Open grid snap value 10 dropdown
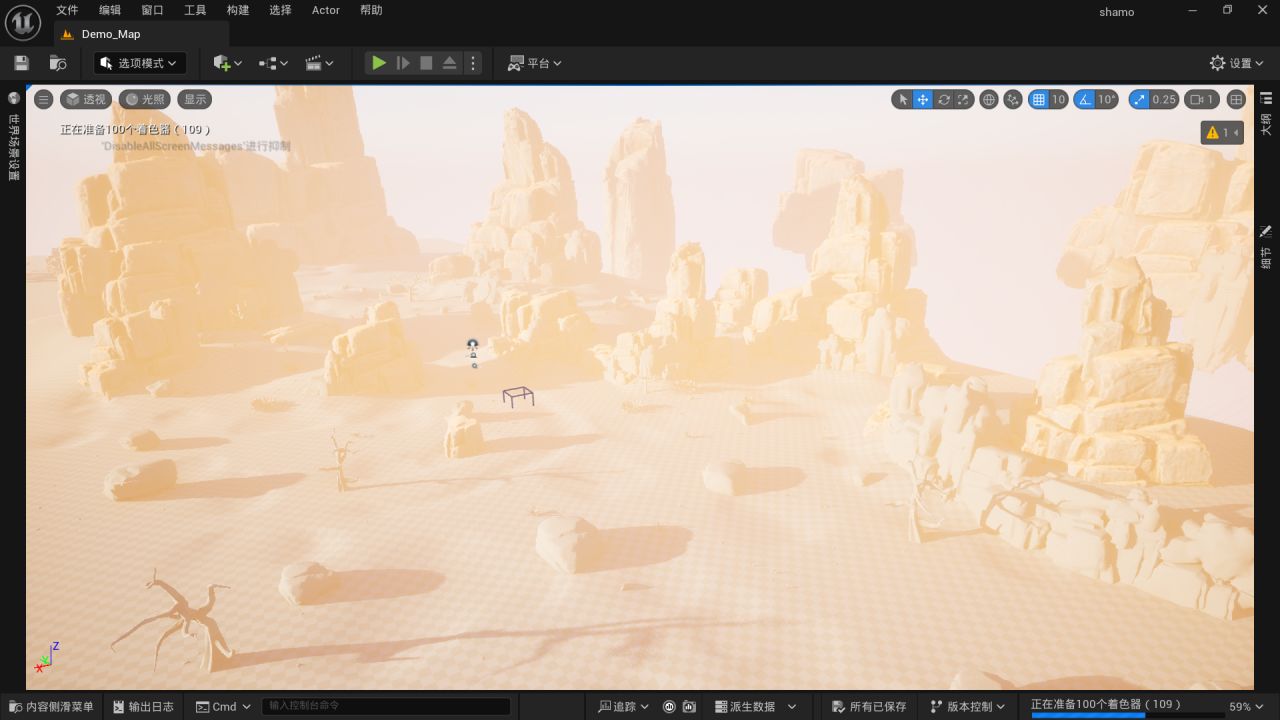 coord(1058,99)
